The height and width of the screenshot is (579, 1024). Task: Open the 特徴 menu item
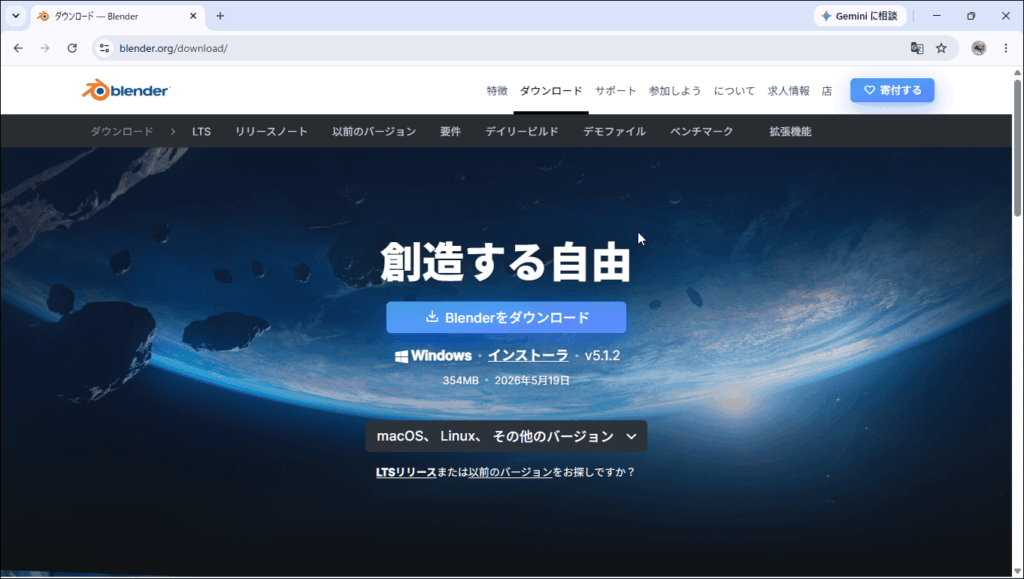[x=497, y=91]
